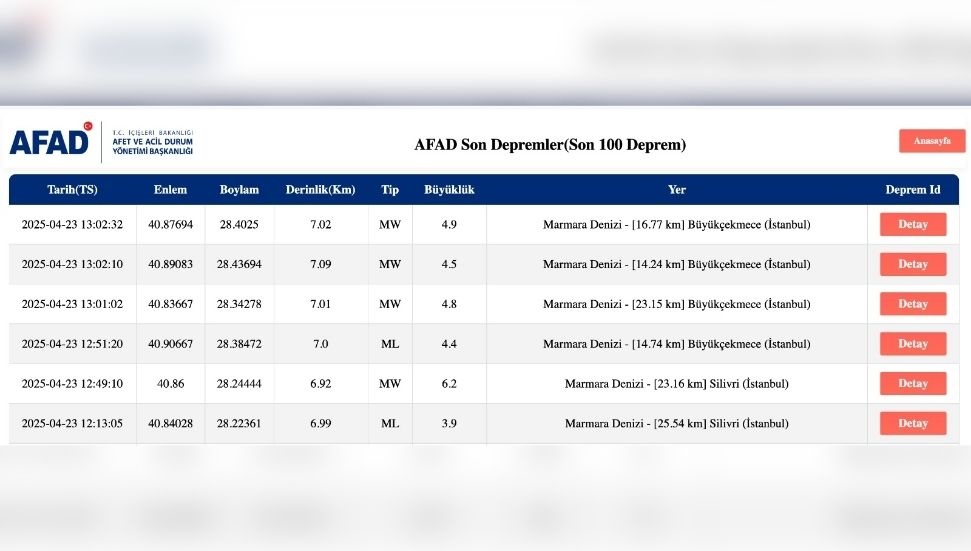Select the Enlem column header
The image size is (971, 551).
[x=170, y=190]
